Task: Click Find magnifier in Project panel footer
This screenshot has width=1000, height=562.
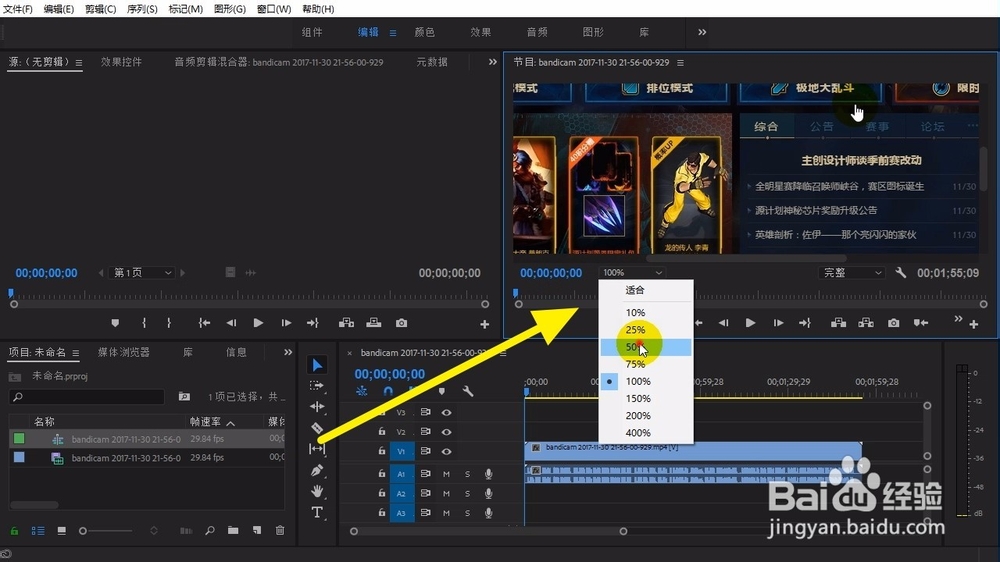Action: pyautogui.click(x=210, y=530)
